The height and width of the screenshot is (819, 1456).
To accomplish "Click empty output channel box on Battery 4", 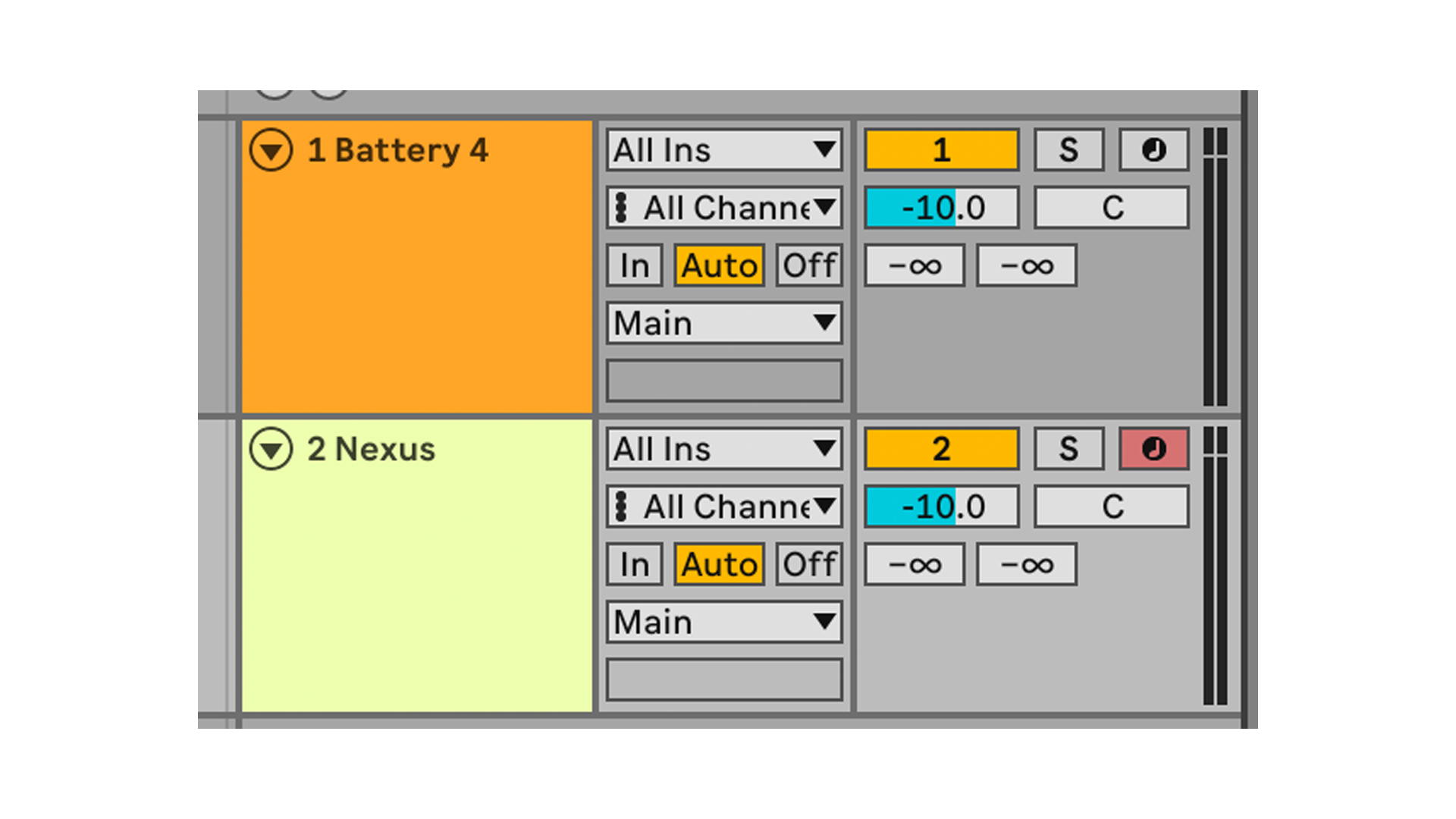I will pos(724,381).
